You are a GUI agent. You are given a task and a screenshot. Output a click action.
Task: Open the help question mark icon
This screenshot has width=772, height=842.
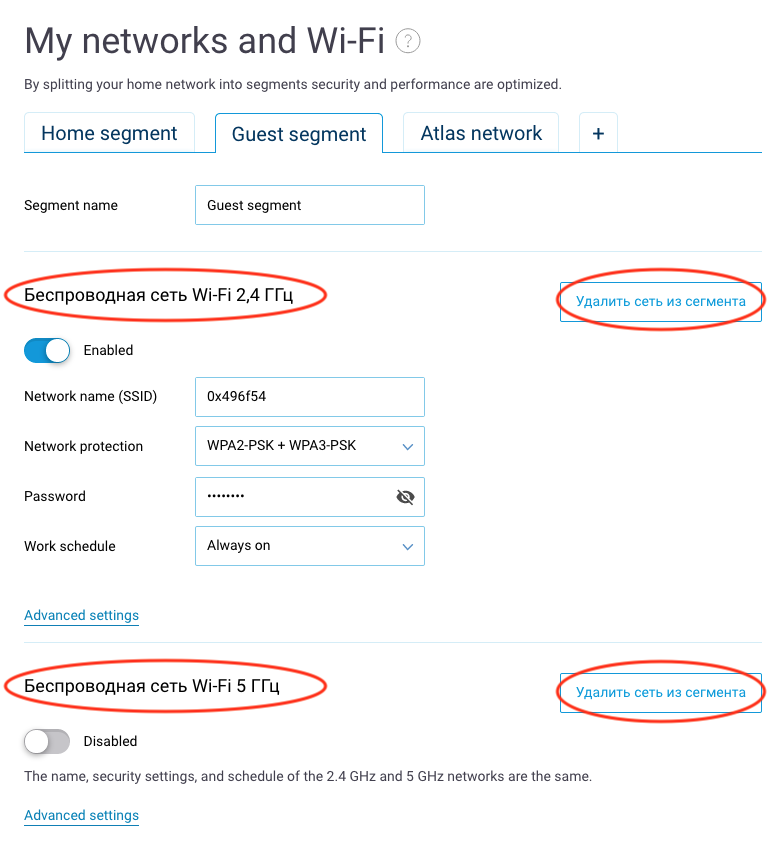tap(407, 41)
